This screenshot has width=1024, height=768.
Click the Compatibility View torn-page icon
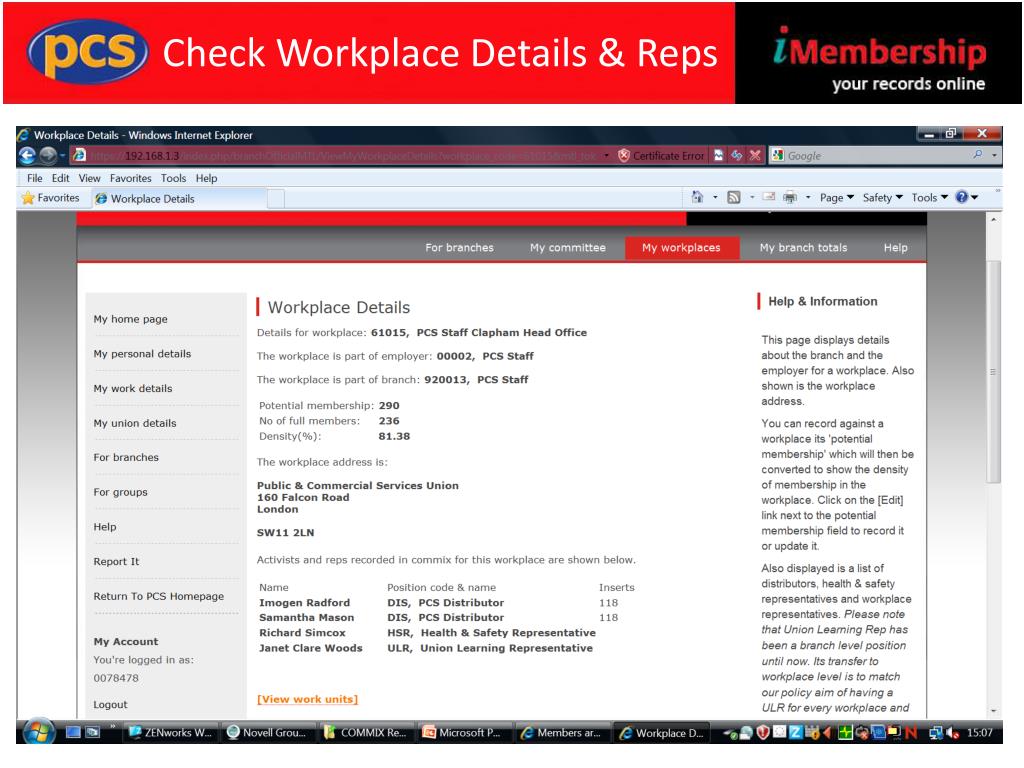coord(718,155)
